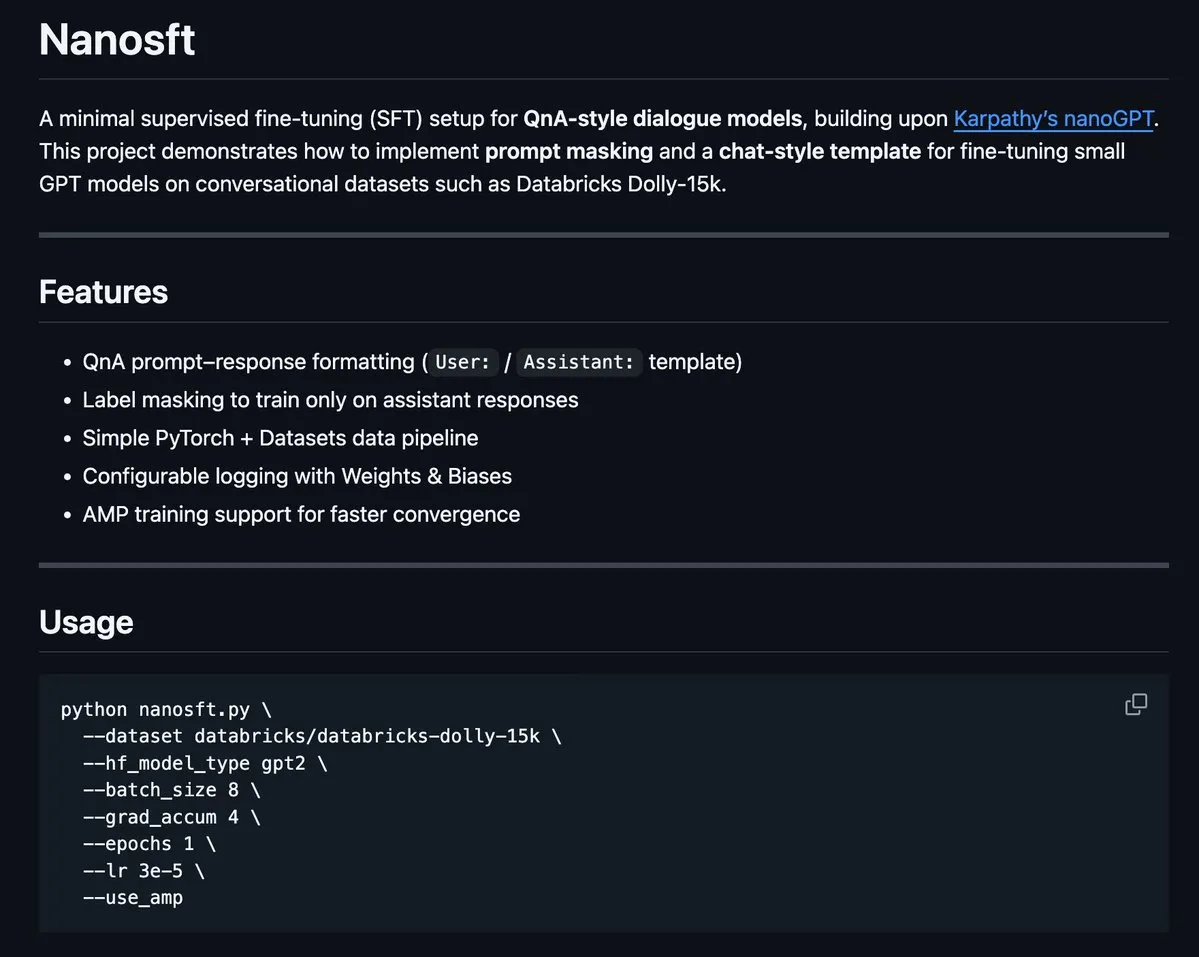Image resolution: width=1199 pixels, height=957 pixels.
Task: Click the AMP training support bullet
Action: point(301,513)
